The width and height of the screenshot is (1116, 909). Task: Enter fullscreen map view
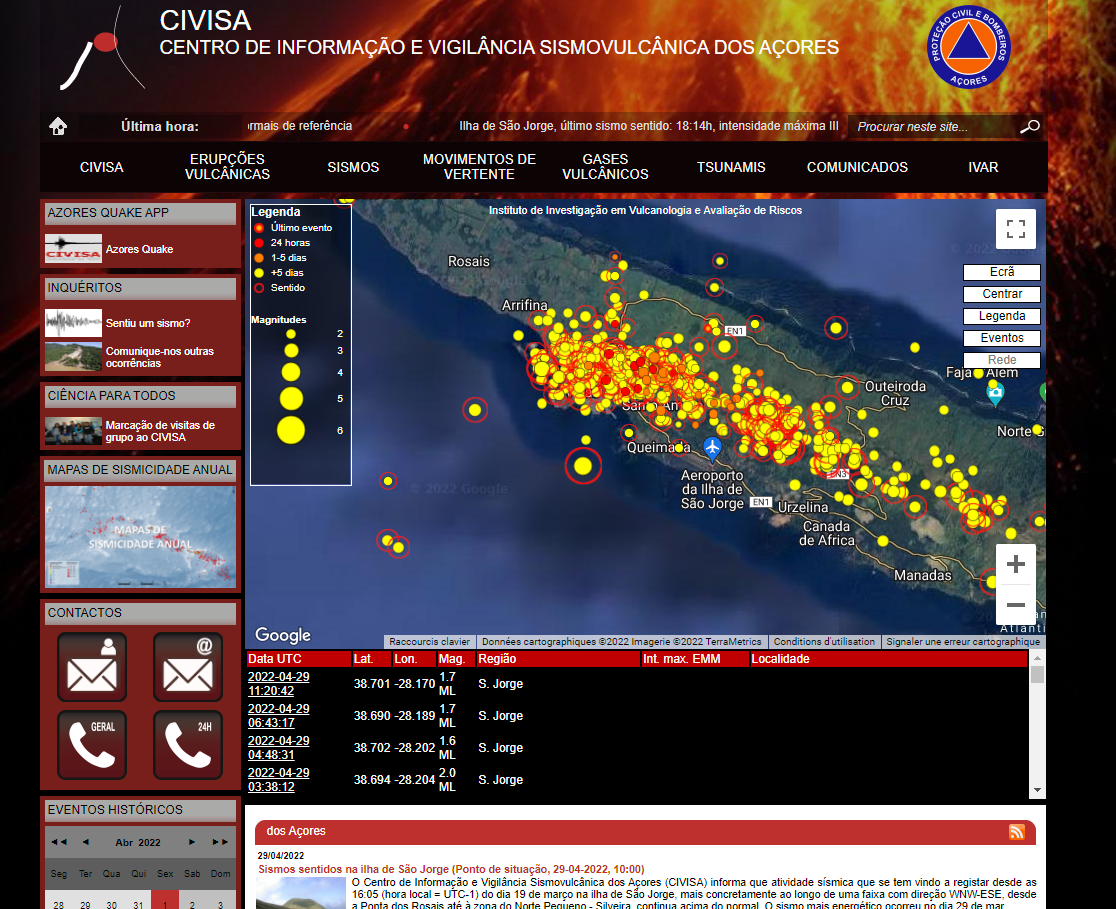(x=1015, y=229)
